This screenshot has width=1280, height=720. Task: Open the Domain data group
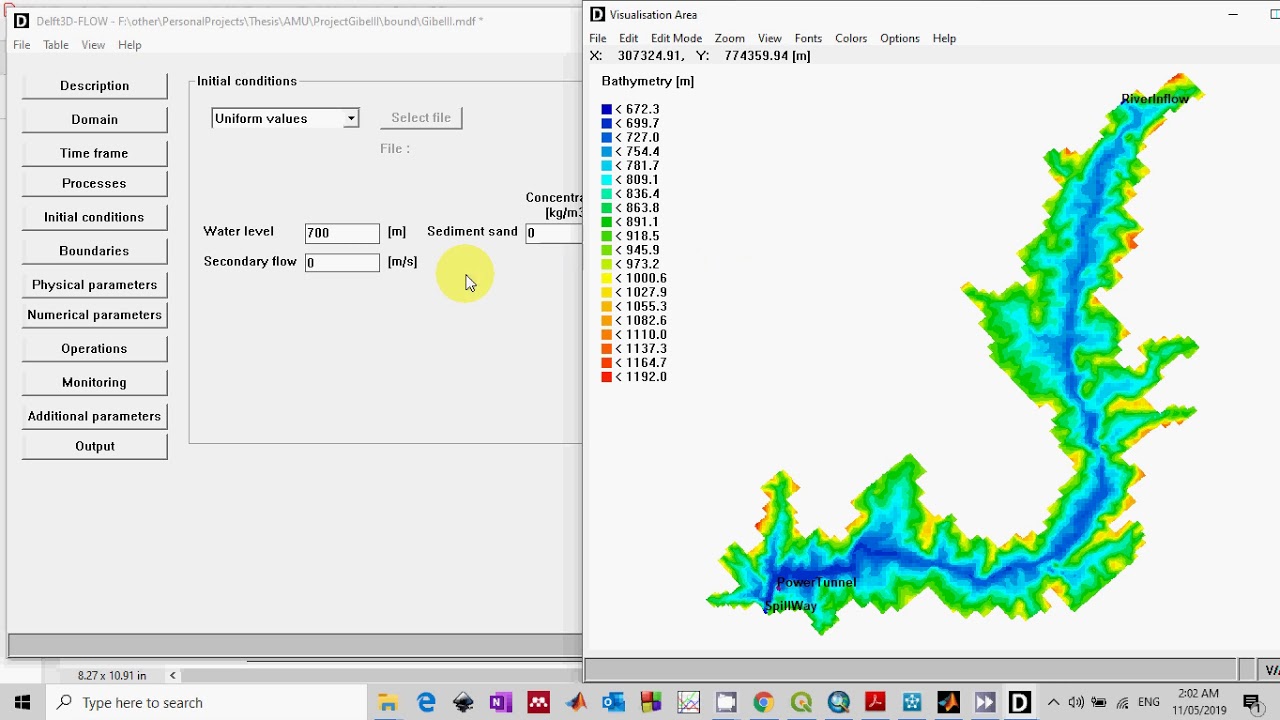pos(94,119)
